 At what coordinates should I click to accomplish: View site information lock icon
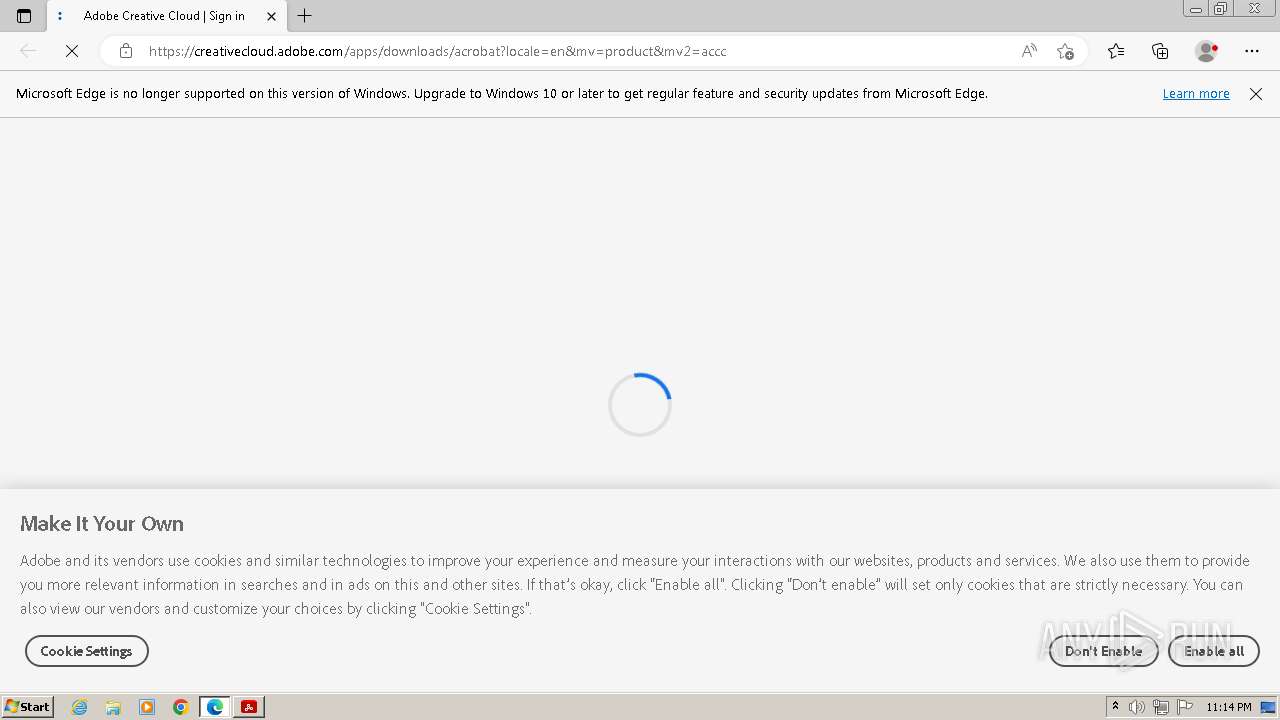point(125,51)
